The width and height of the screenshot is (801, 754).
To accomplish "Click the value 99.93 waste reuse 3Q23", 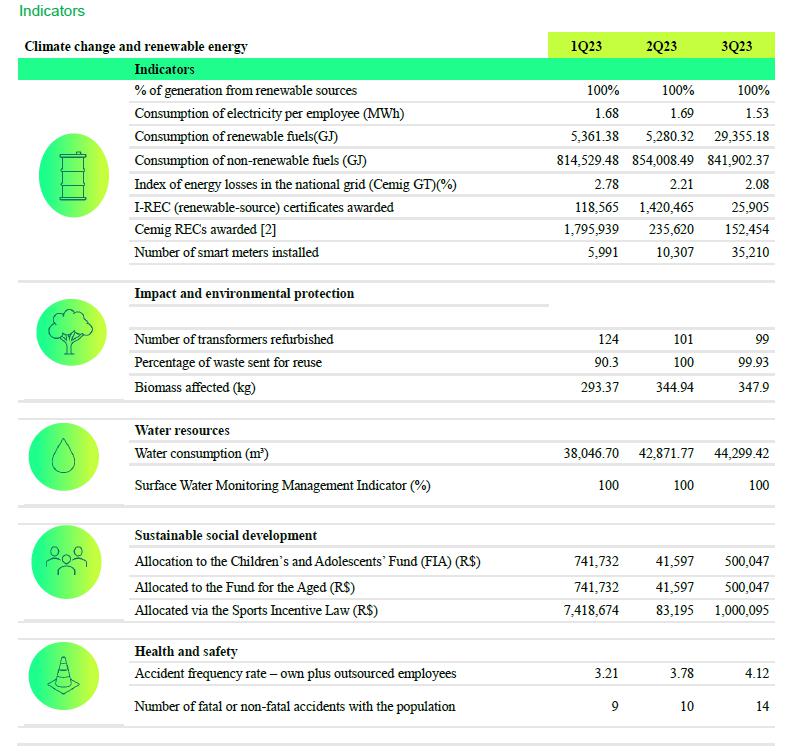I will point(753,363).
